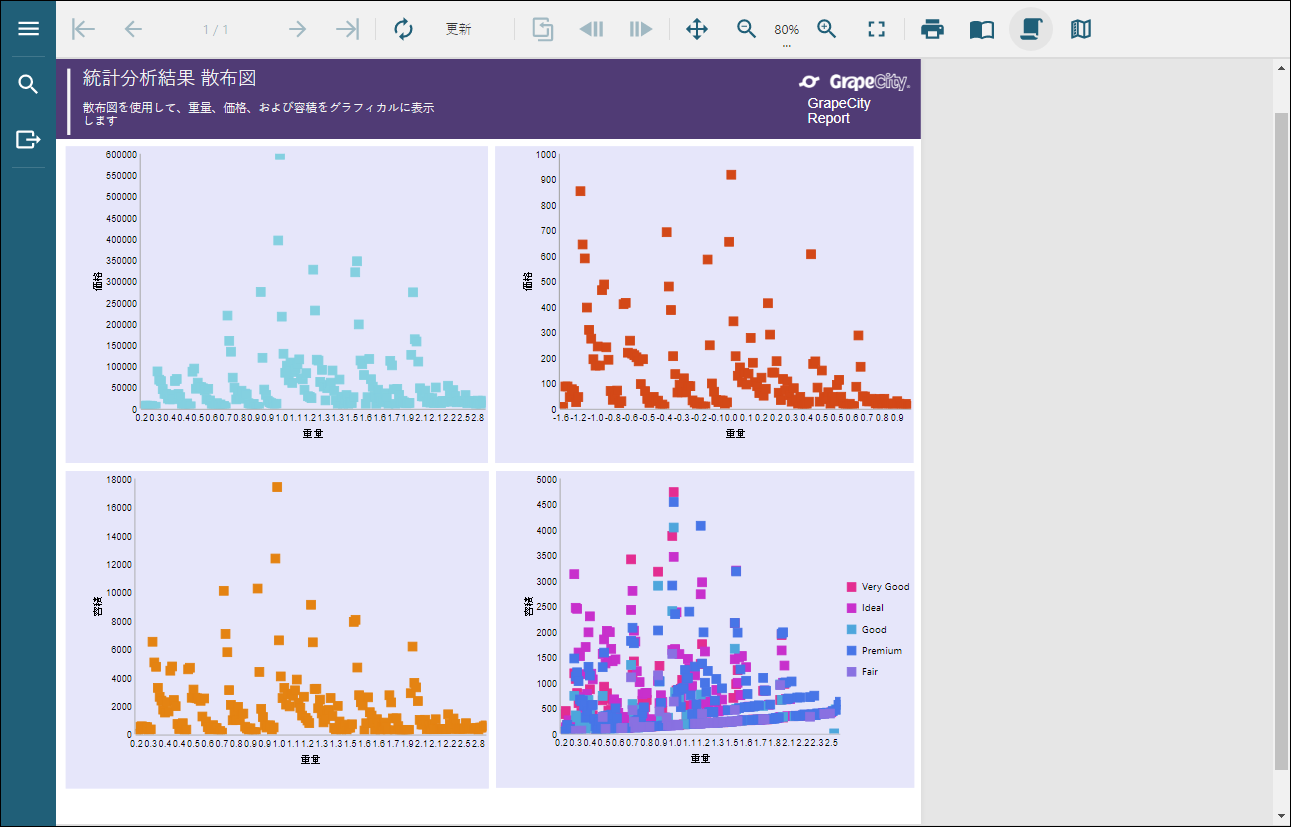Switch to continuous page view
This screenshot has width=1291, height=827.
click(1031, 29)
